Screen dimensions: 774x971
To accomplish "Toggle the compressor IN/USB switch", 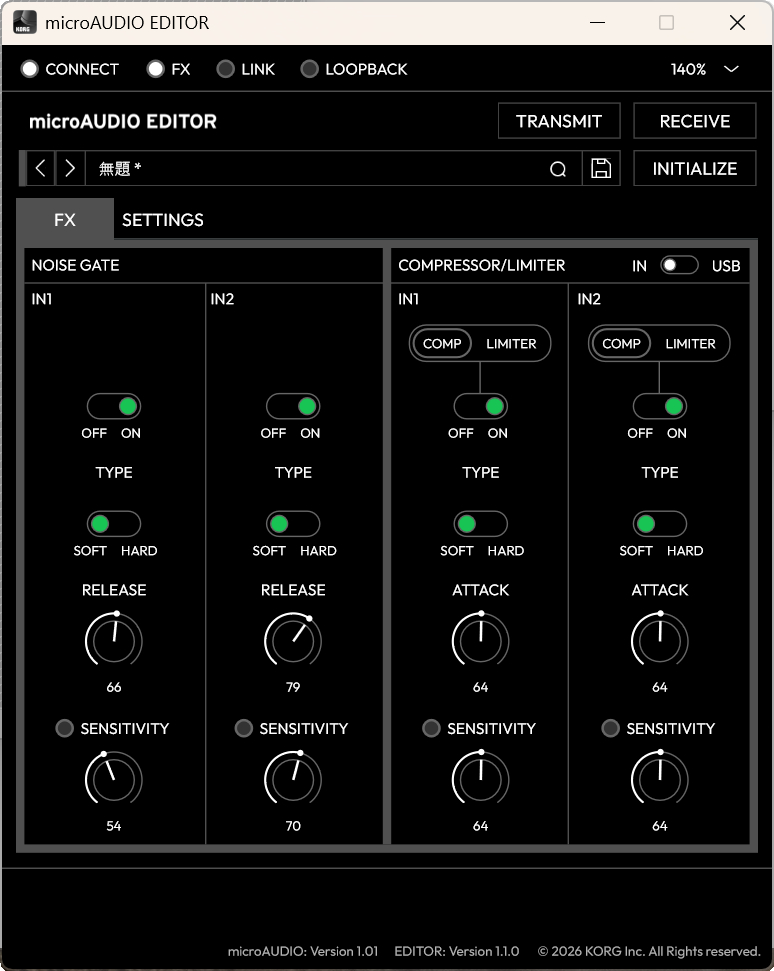I will pyautogui.click(x=679, y=265).
